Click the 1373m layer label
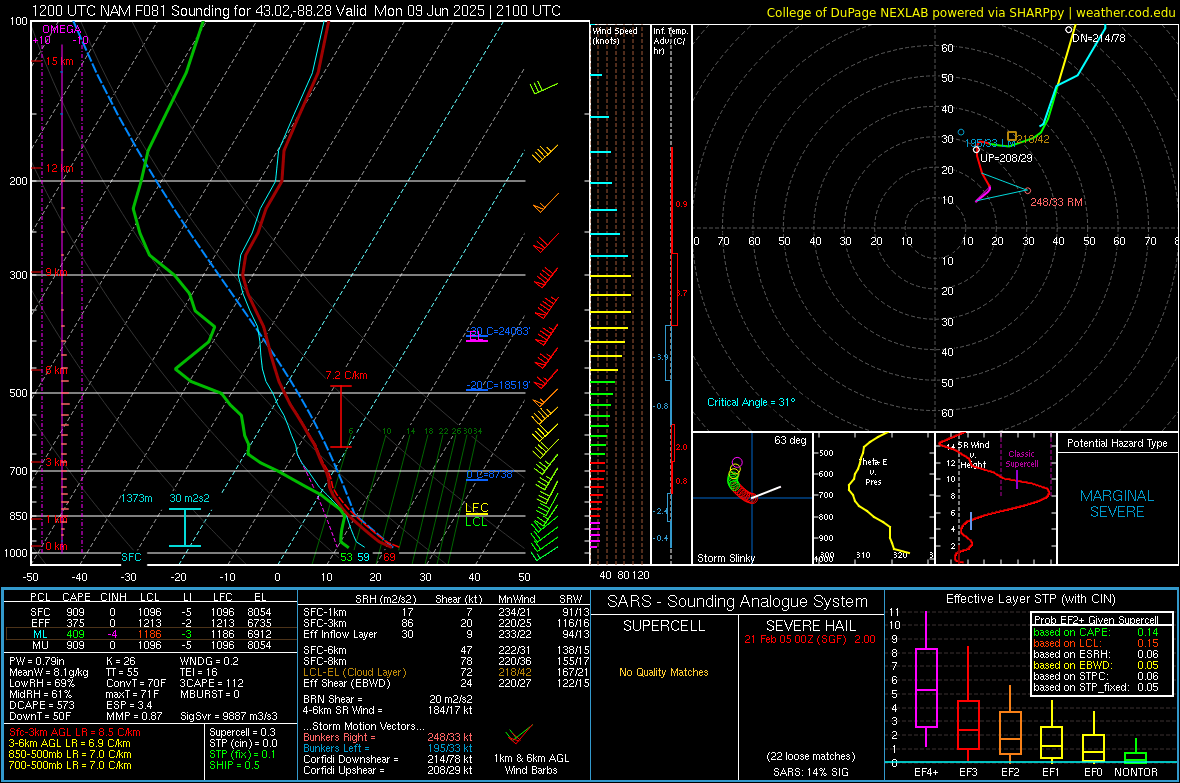Screen dimensions: 1180x783 pos(136,498)
